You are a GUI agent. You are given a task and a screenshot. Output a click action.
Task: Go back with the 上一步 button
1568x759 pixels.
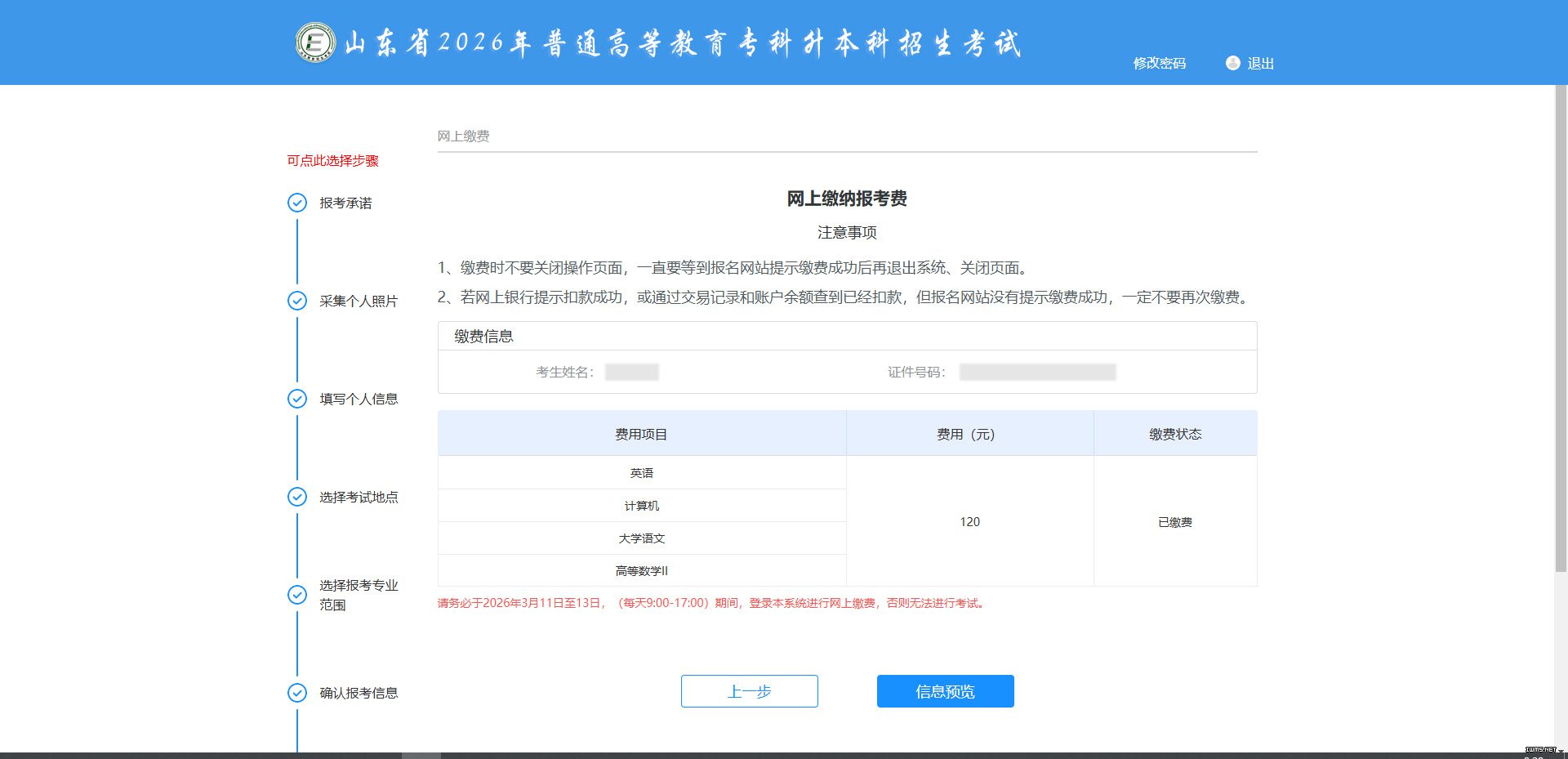pyautogui.click(x=749, y=691)
